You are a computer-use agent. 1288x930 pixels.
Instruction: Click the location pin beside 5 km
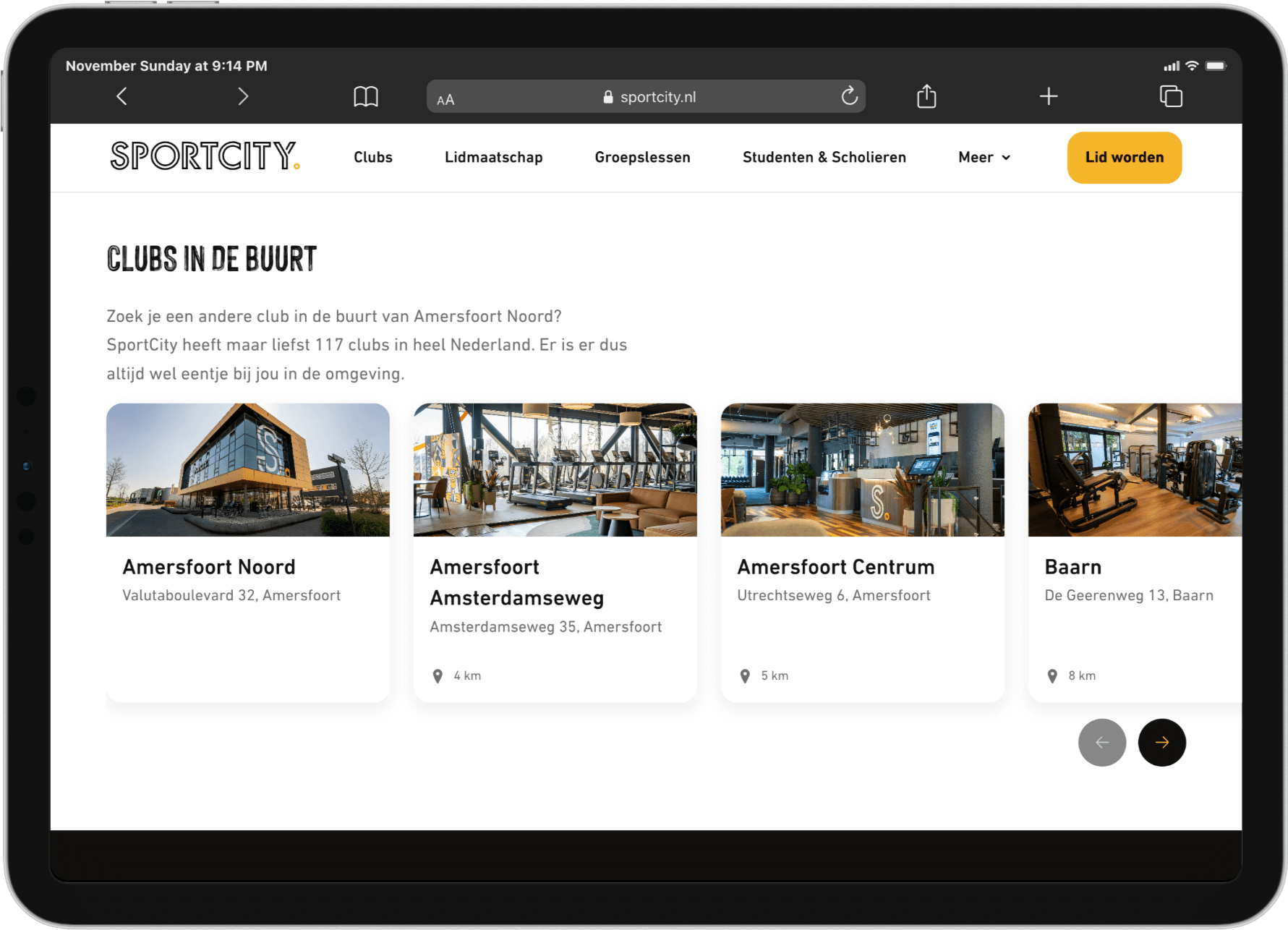point(745,676)
